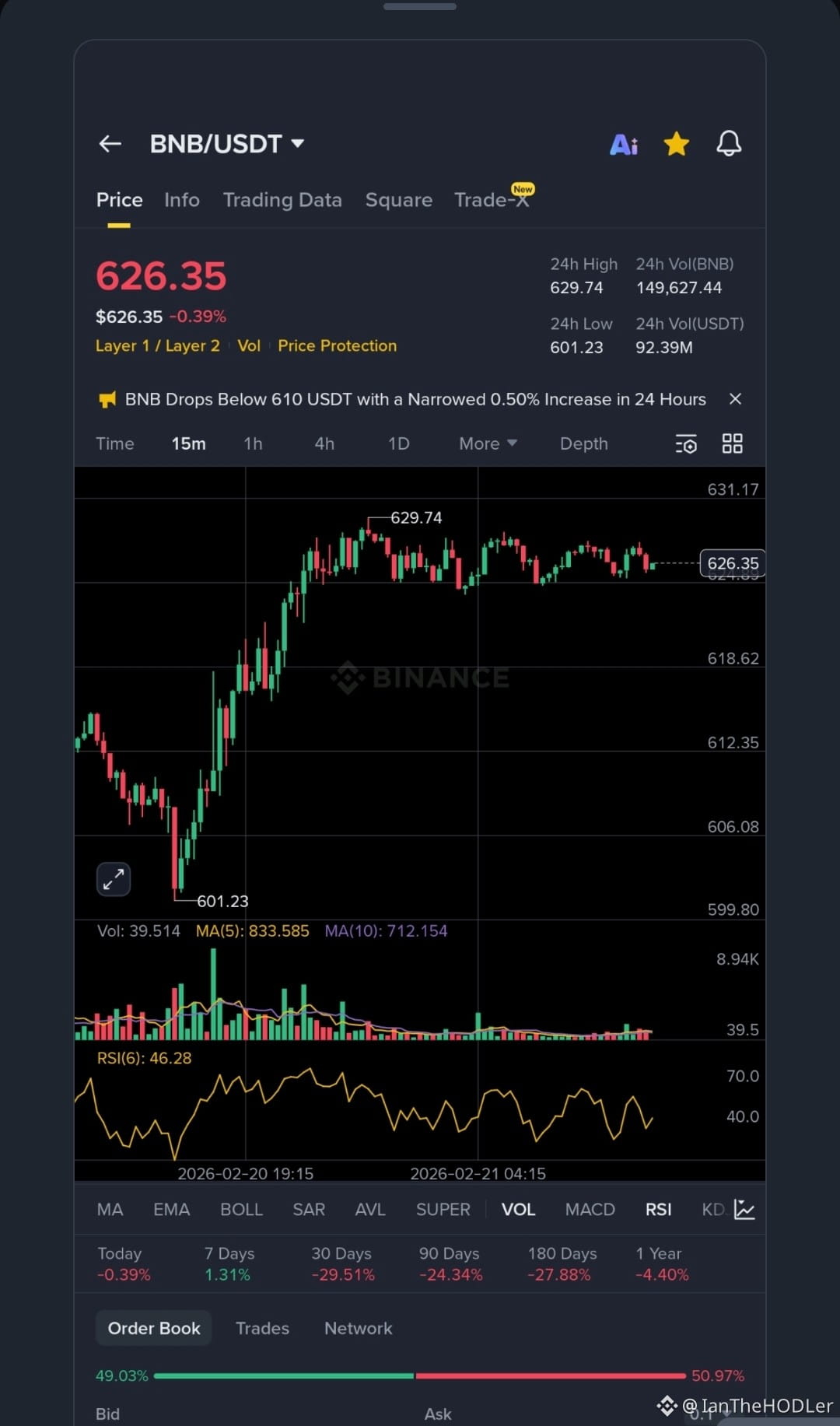The height and width of the screenshot is (1426, 840).
Task: Click the Today -0.39% change
Action: tap(124, 1274)
